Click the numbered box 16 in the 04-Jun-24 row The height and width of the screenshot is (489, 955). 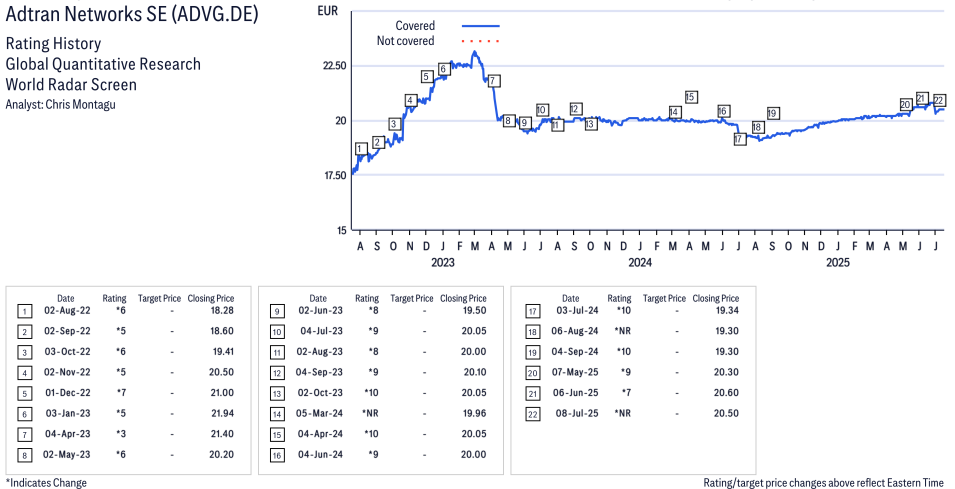[277, 456]
